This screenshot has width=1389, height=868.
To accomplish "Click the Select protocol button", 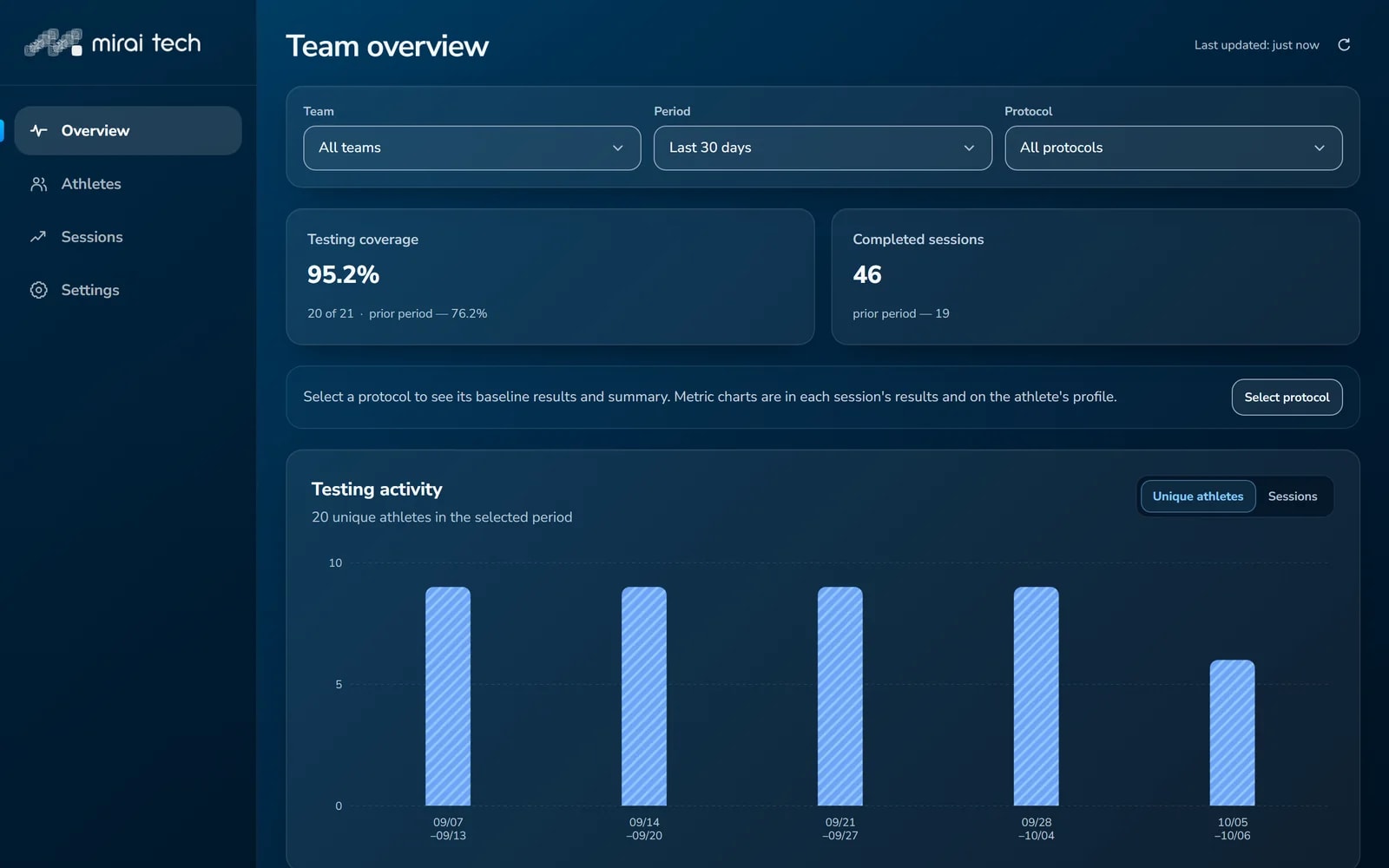I will click(x=1287, y=398).
